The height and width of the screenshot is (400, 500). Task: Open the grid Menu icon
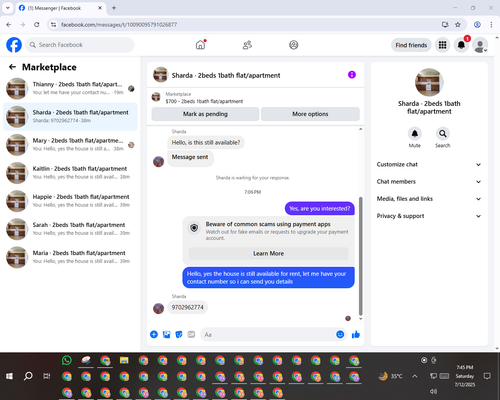[442, 45]
